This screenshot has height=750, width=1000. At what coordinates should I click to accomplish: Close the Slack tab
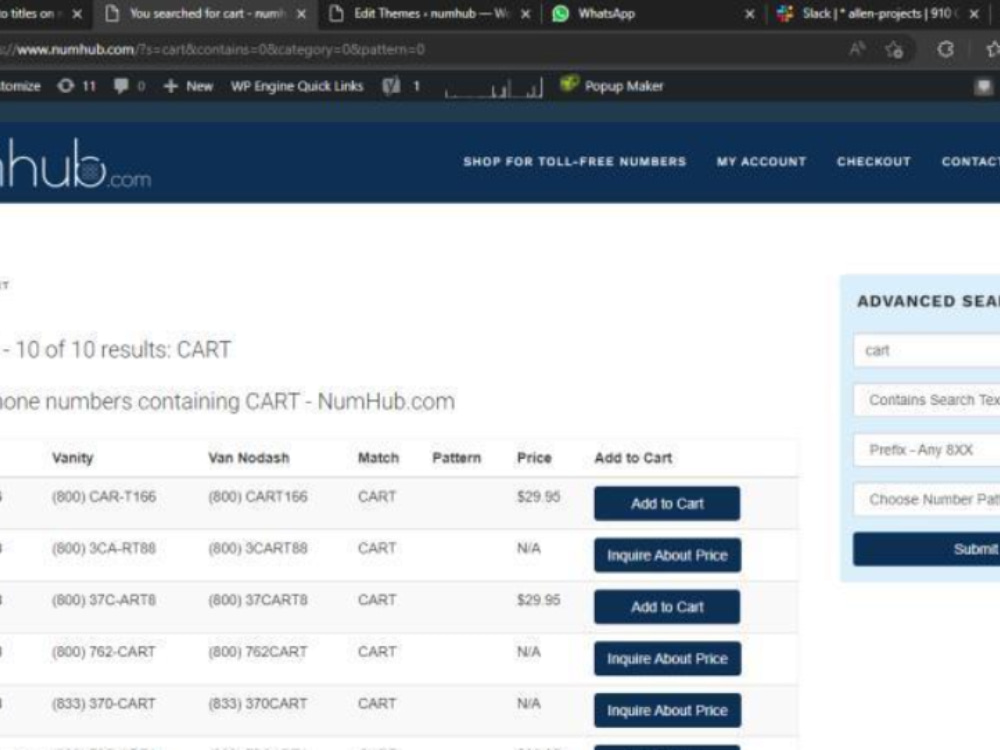pos(974,13)
